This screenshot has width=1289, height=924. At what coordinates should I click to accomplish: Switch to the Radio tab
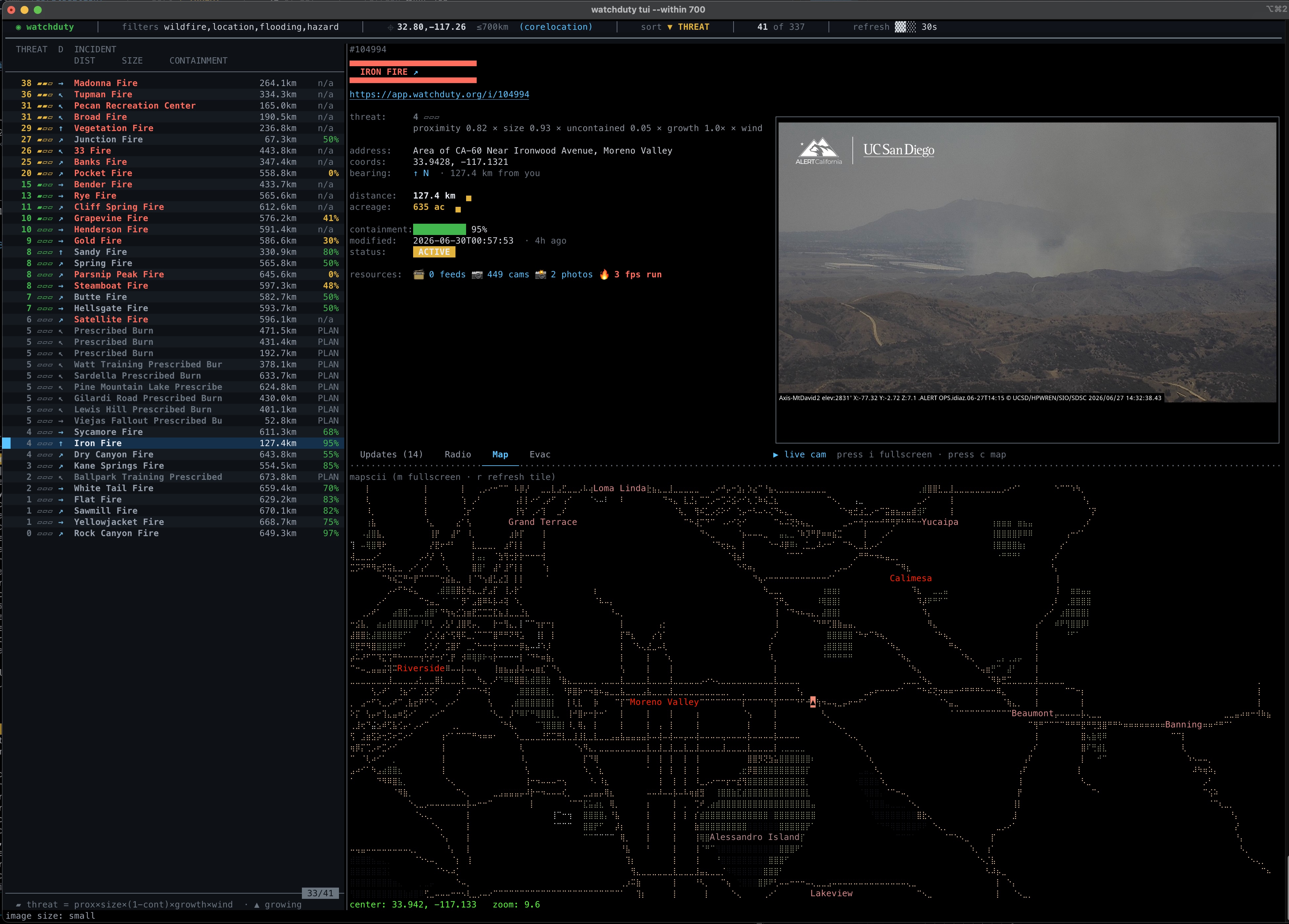(x=458, y=455)
